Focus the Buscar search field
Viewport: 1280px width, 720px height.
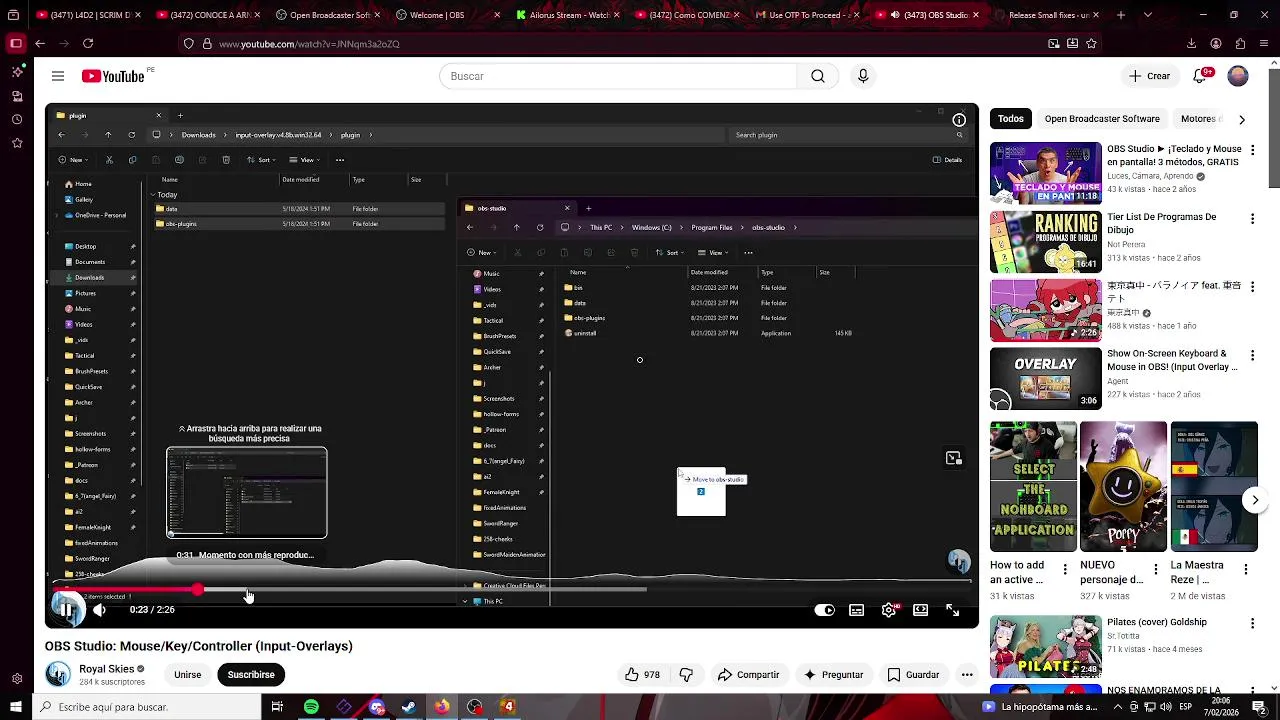[x=618, y=76]
